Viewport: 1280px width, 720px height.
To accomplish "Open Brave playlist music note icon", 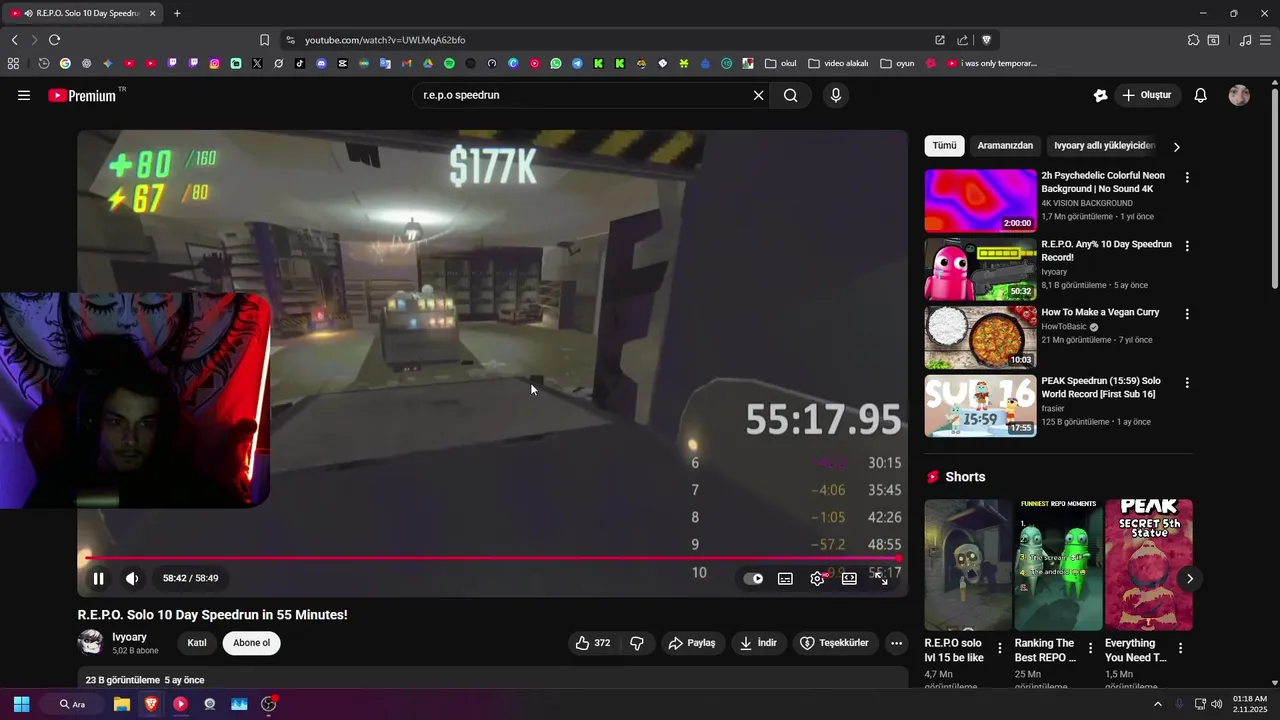I will click(x=1245, y=40).
